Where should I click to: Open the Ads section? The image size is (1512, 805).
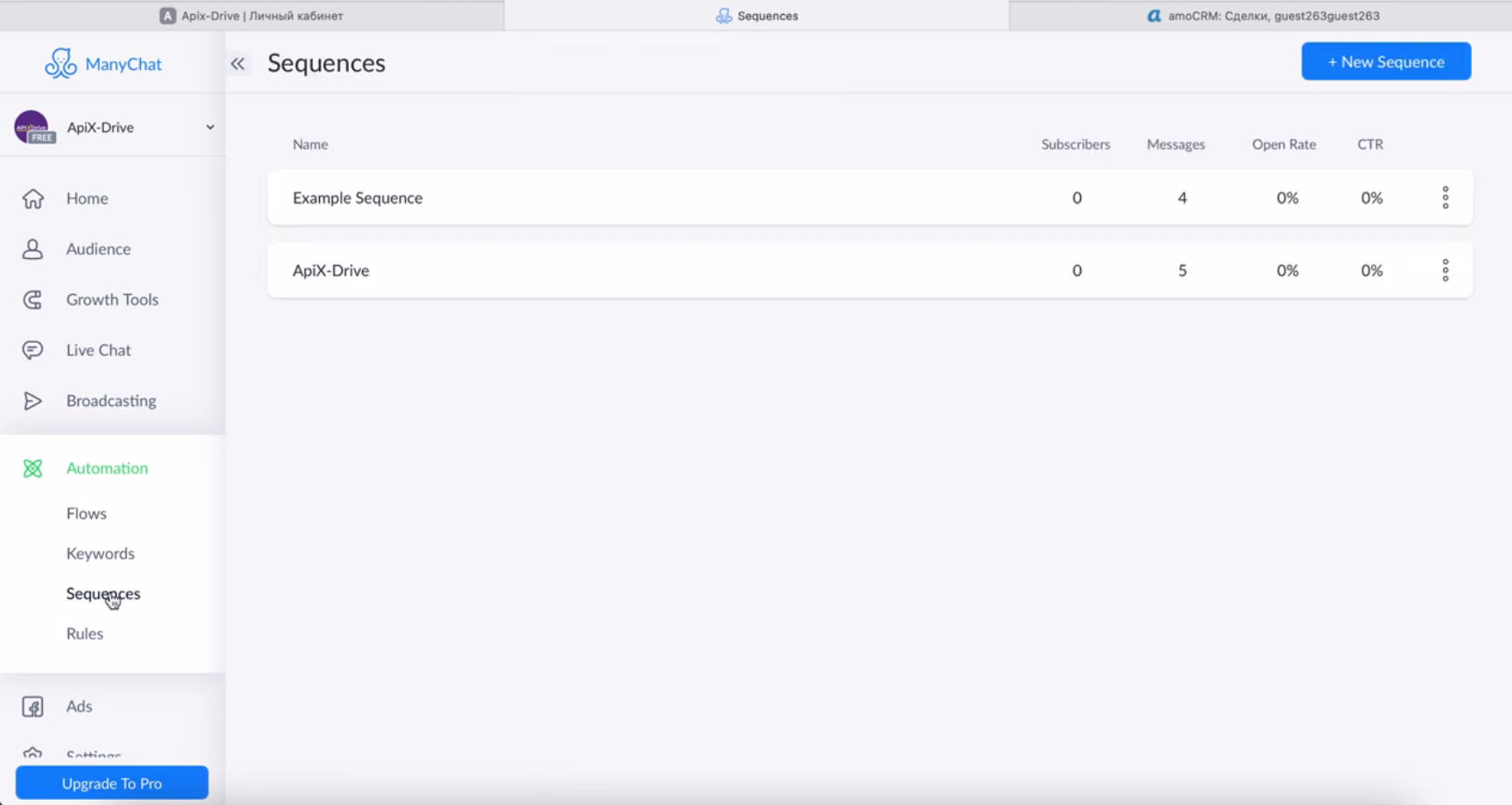80,706
